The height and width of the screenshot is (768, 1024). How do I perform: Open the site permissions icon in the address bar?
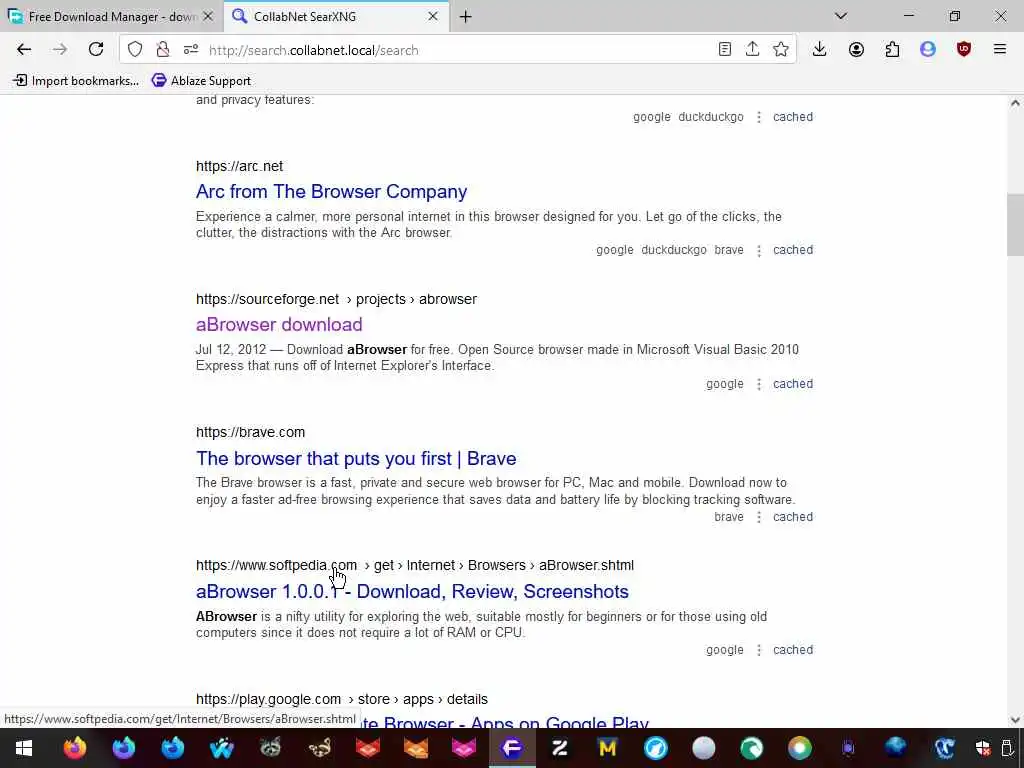click(191, 50)
